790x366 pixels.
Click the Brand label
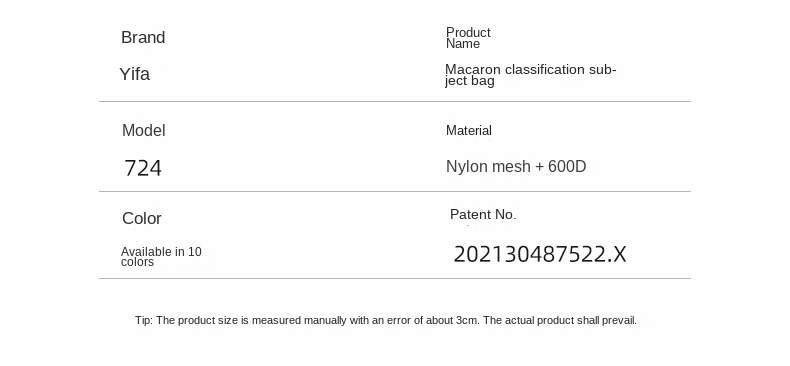click(x=143, y=37)
